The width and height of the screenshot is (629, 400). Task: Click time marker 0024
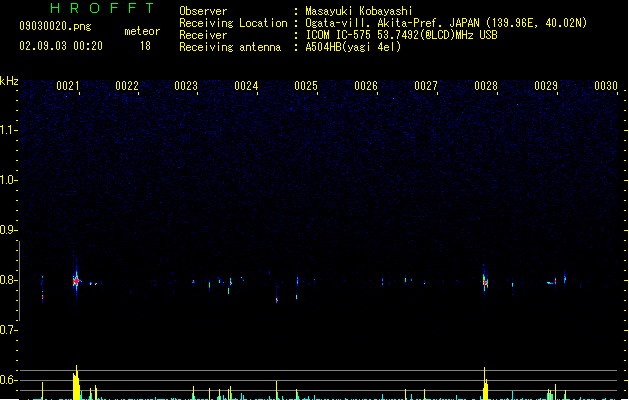tap(246, 86)
